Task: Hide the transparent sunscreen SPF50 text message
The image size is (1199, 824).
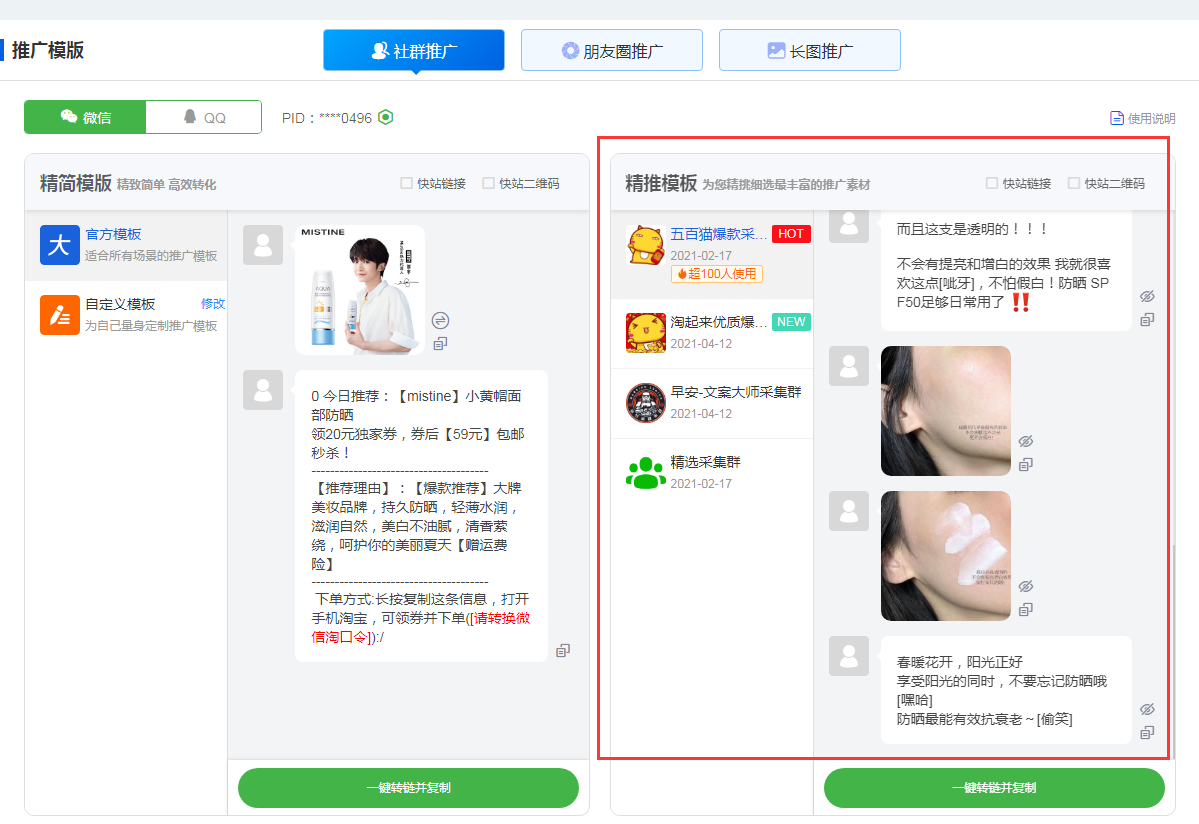Action: point(1147,297)
